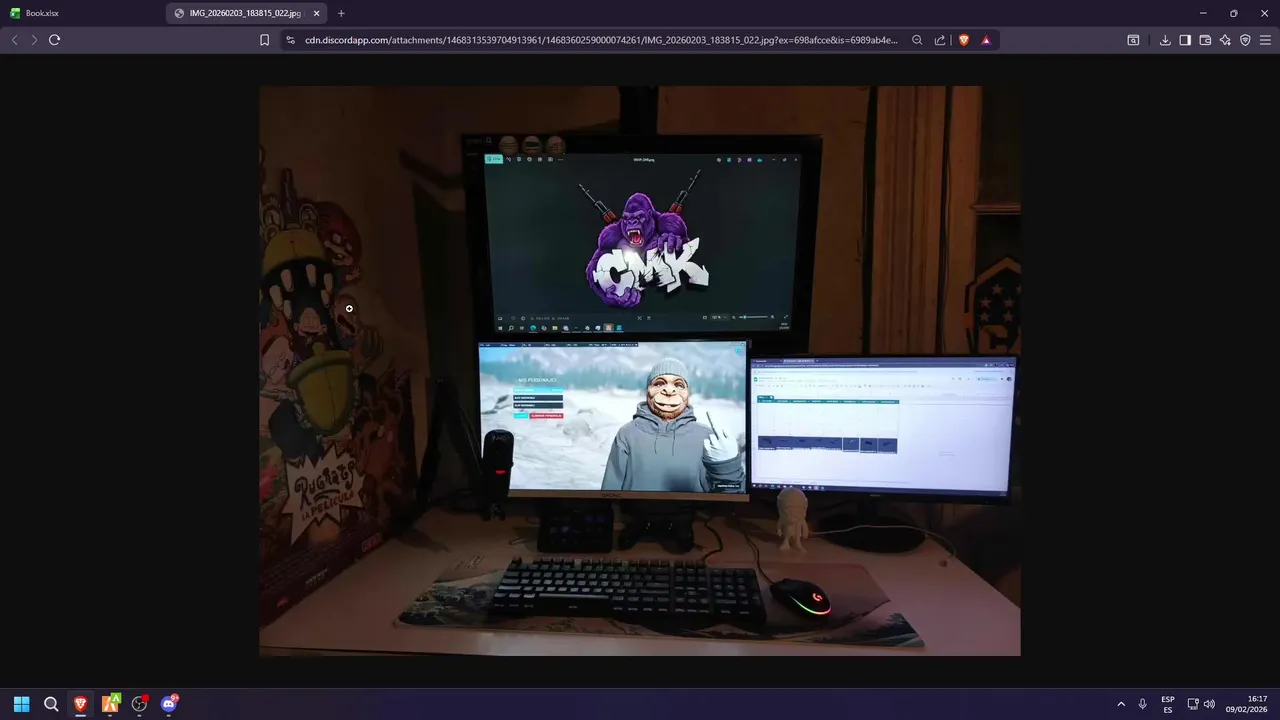Open the Brave Wallet icon
The height and width of the screenshot is (720, 1280).
pyautogui.click(x=1205, y=40)
